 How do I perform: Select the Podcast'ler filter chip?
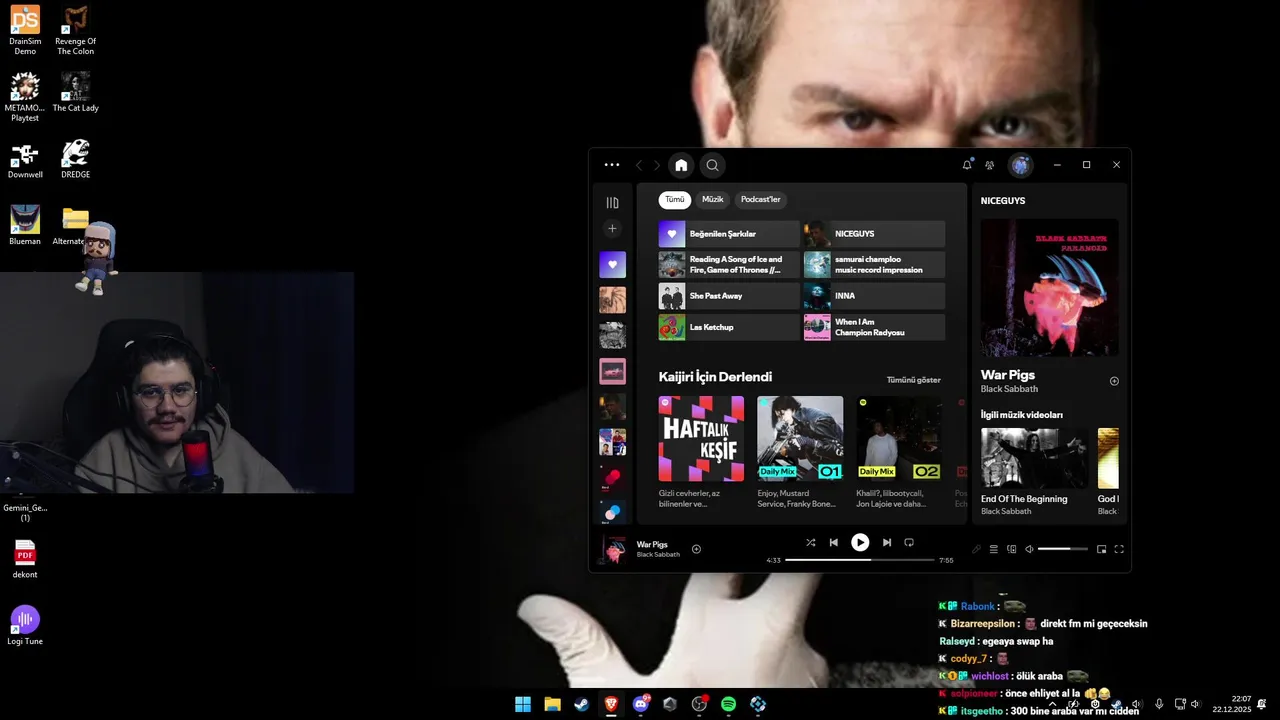(760, 199)
